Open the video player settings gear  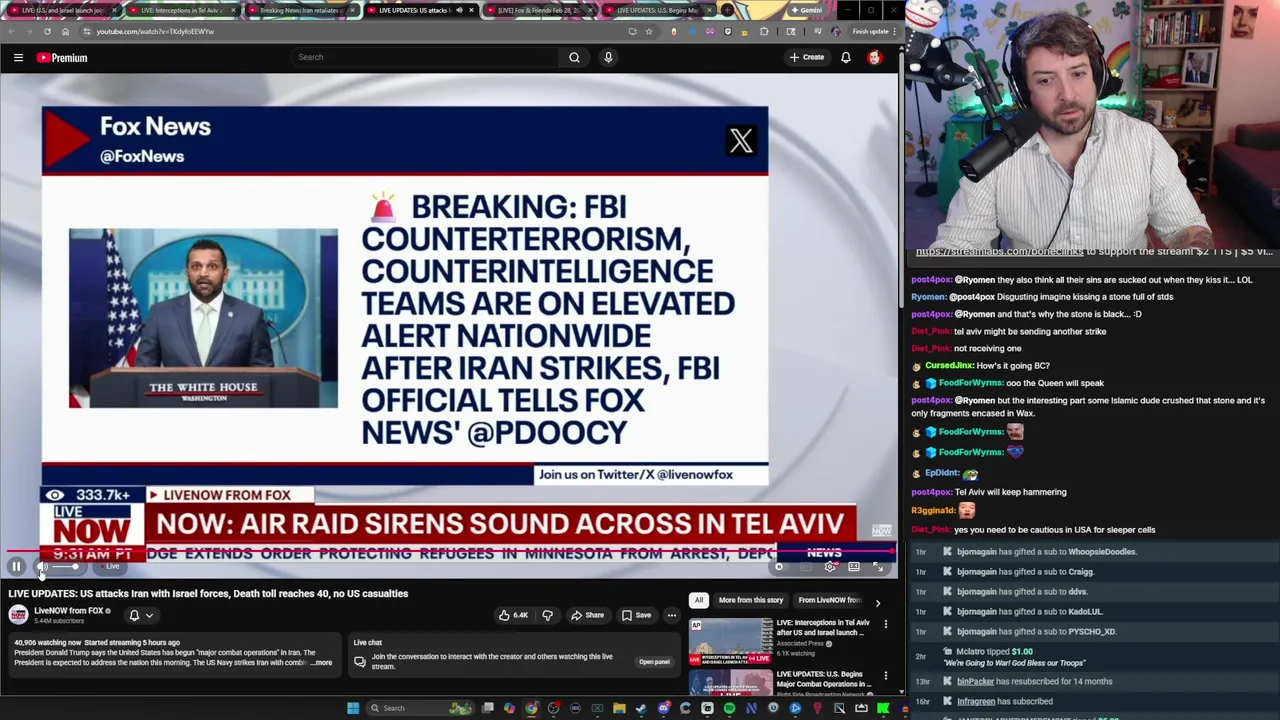click(830, 567)
